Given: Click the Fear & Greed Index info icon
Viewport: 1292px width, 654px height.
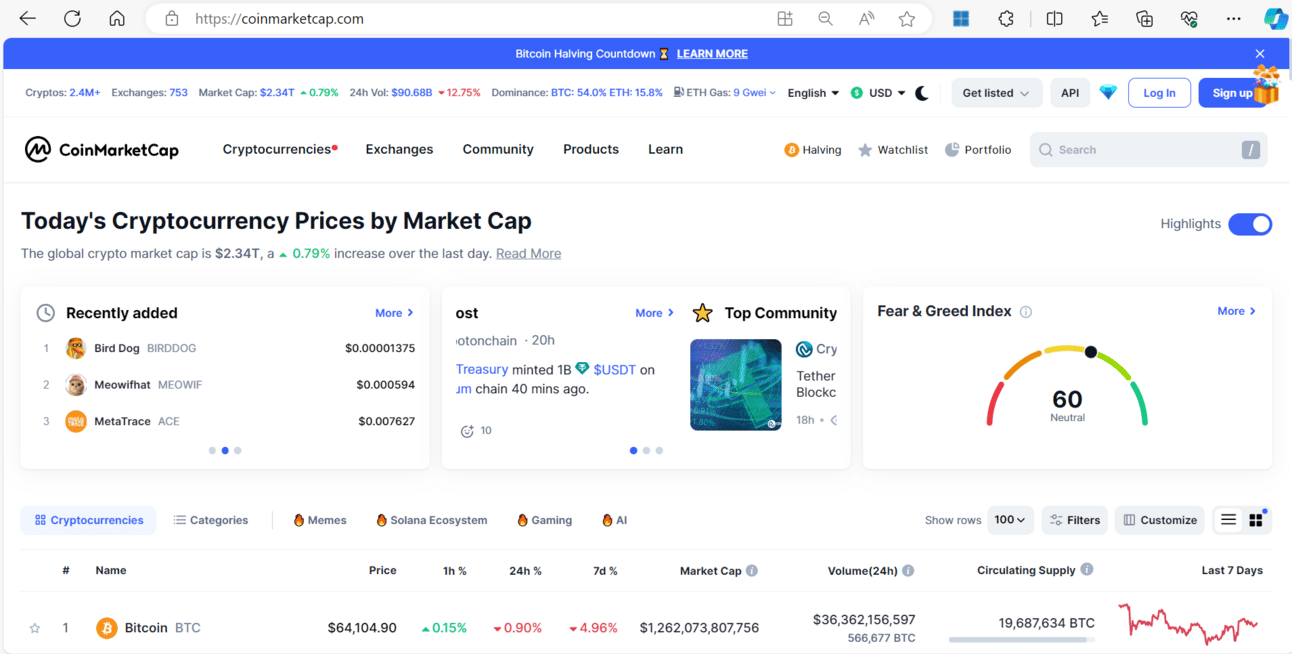Looking at the screenshot, I should [1025, 312].
